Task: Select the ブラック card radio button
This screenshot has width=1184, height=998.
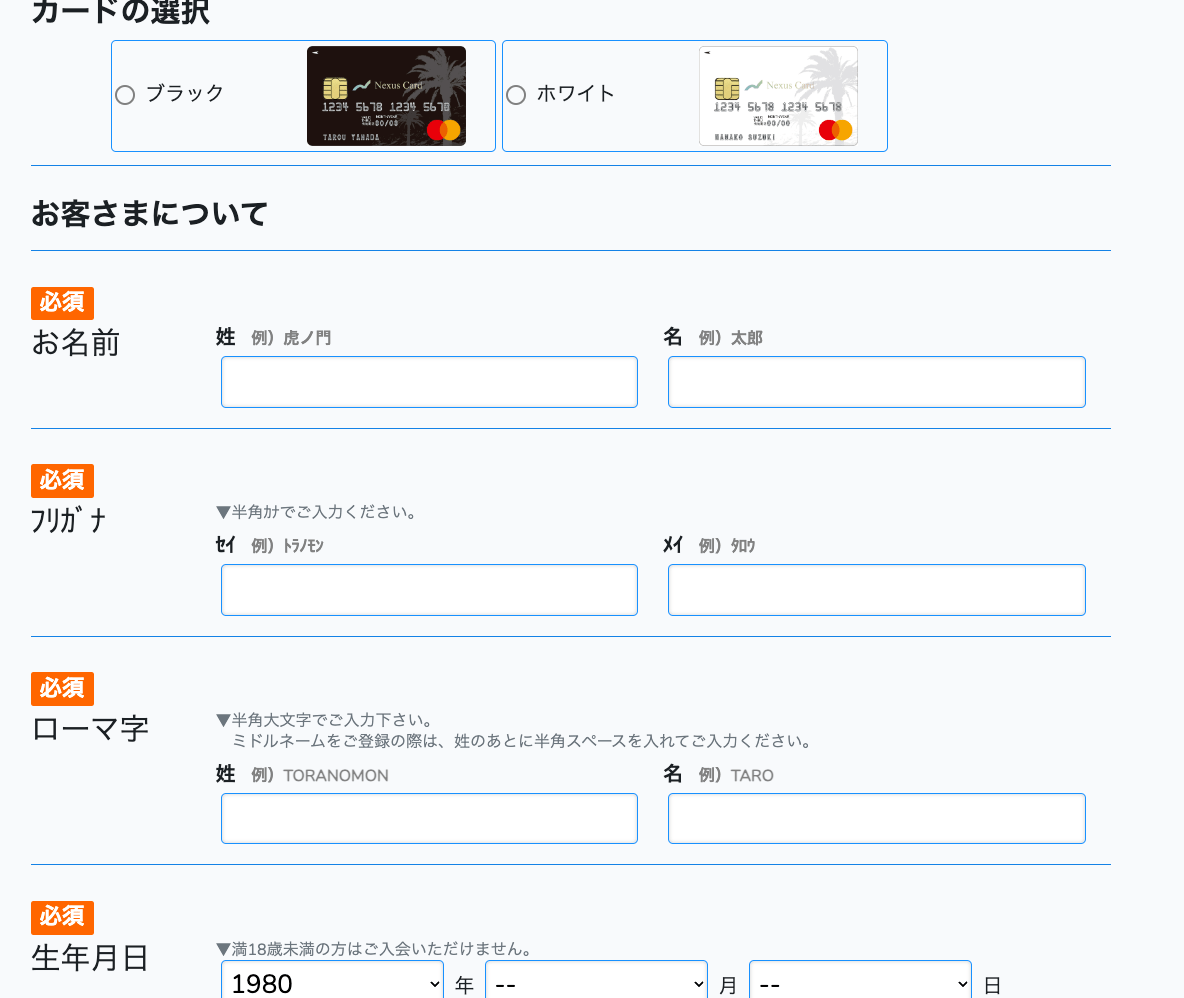Action: pos(125,95)
